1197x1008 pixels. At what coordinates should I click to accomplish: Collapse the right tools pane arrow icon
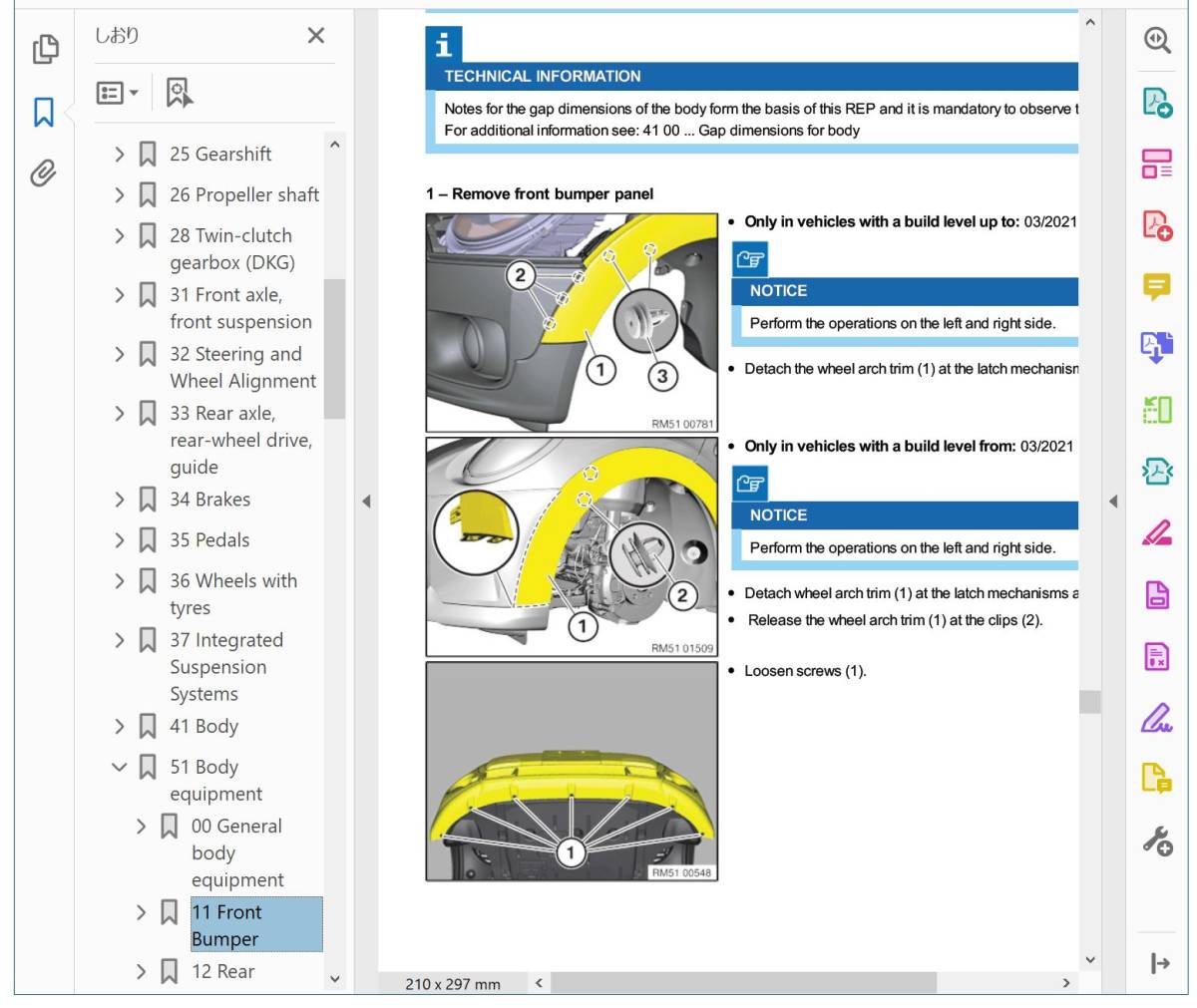coord(1159,963)
